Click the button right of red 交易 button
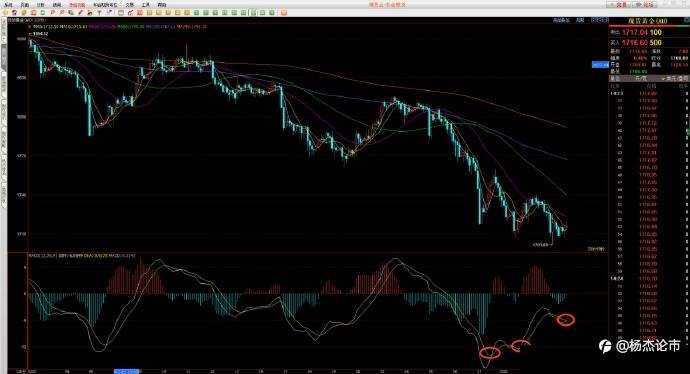690x374 pixels. point(644,4)
